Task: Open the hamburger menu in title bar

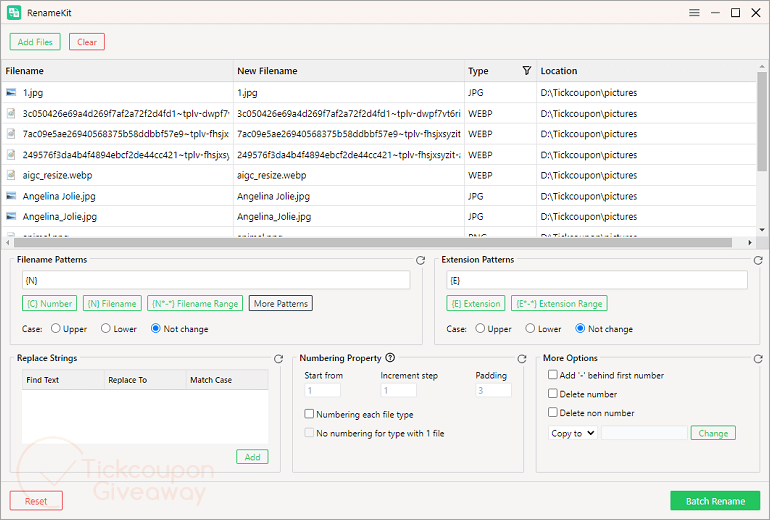Action: 694,13
